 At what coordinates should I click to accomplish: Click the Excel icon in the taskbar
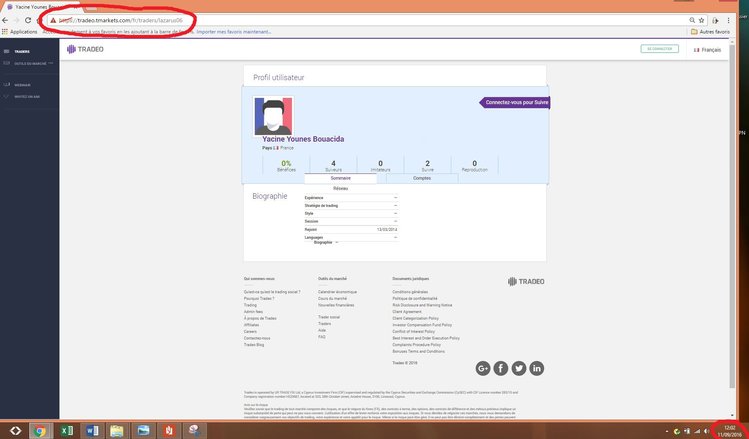pos(66,431)
